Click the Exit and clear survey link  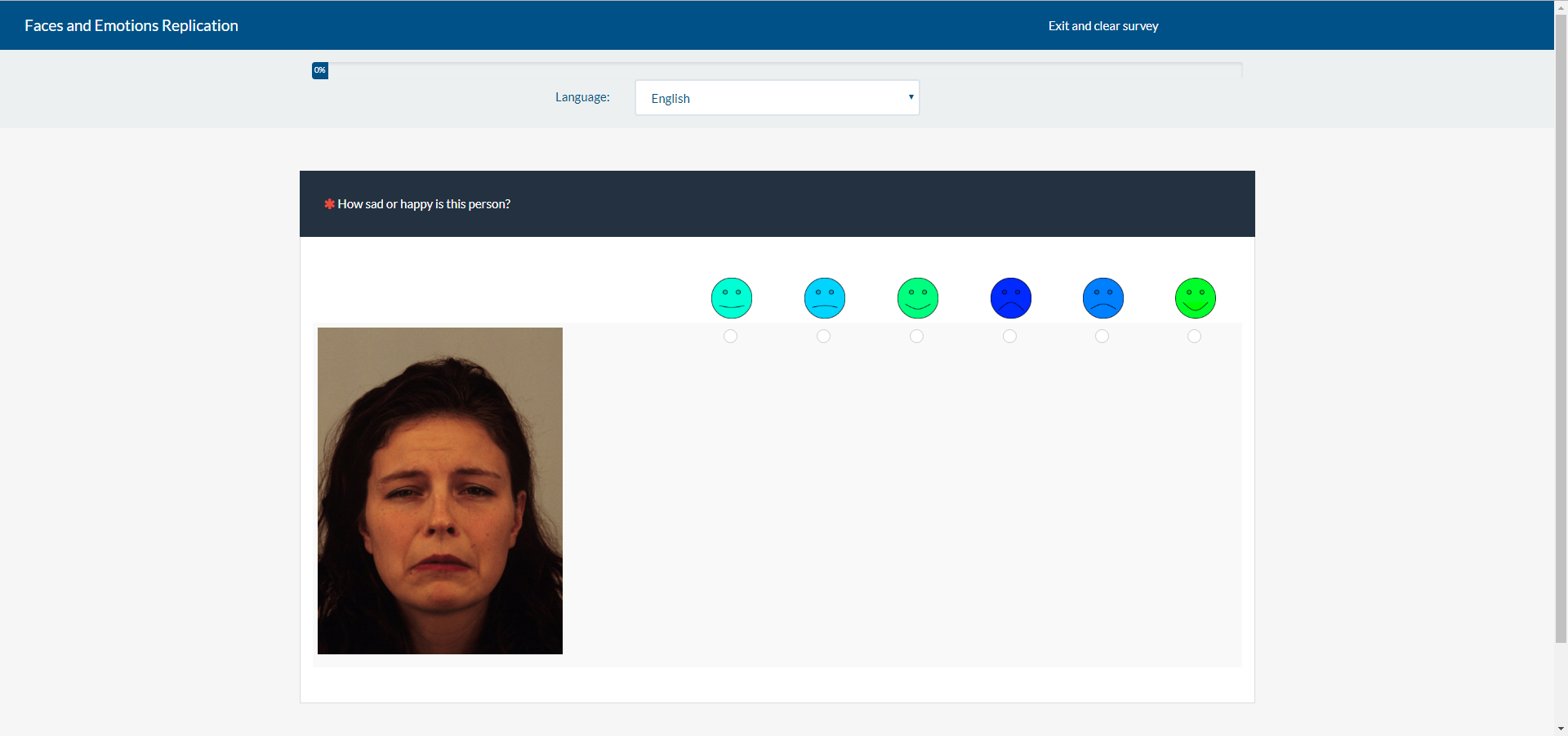point(1102,26)
